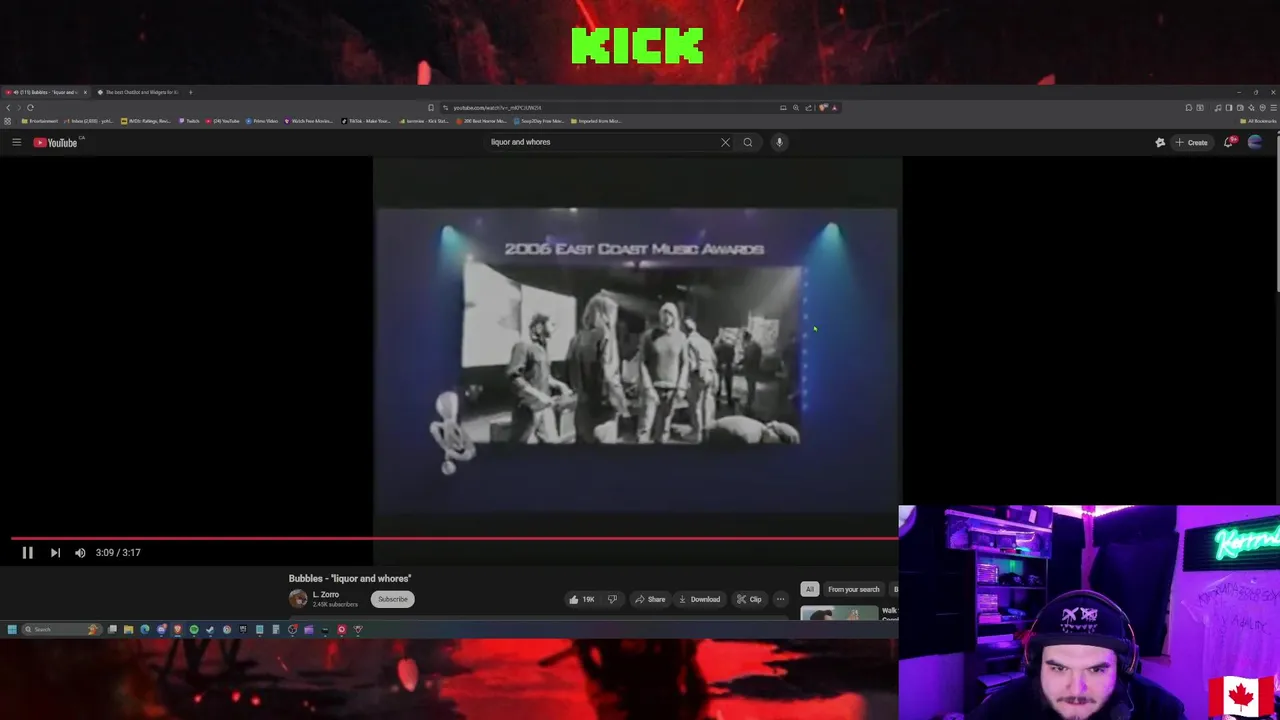Open File Explorer from the taskbar
The height and width of the screenshot is (720, 1280).
[128, 629]
